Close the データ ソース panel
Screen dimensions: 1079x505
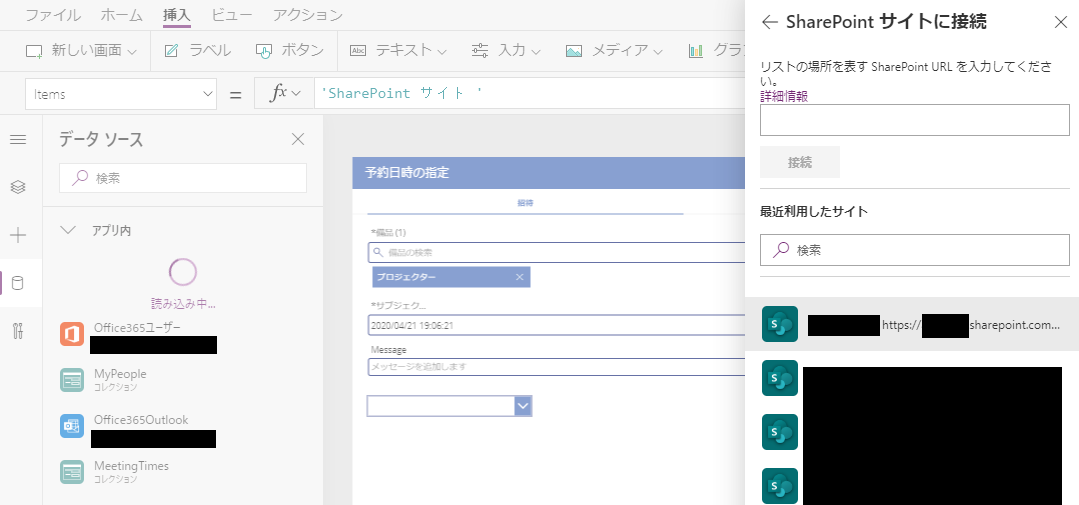[298, 140]
